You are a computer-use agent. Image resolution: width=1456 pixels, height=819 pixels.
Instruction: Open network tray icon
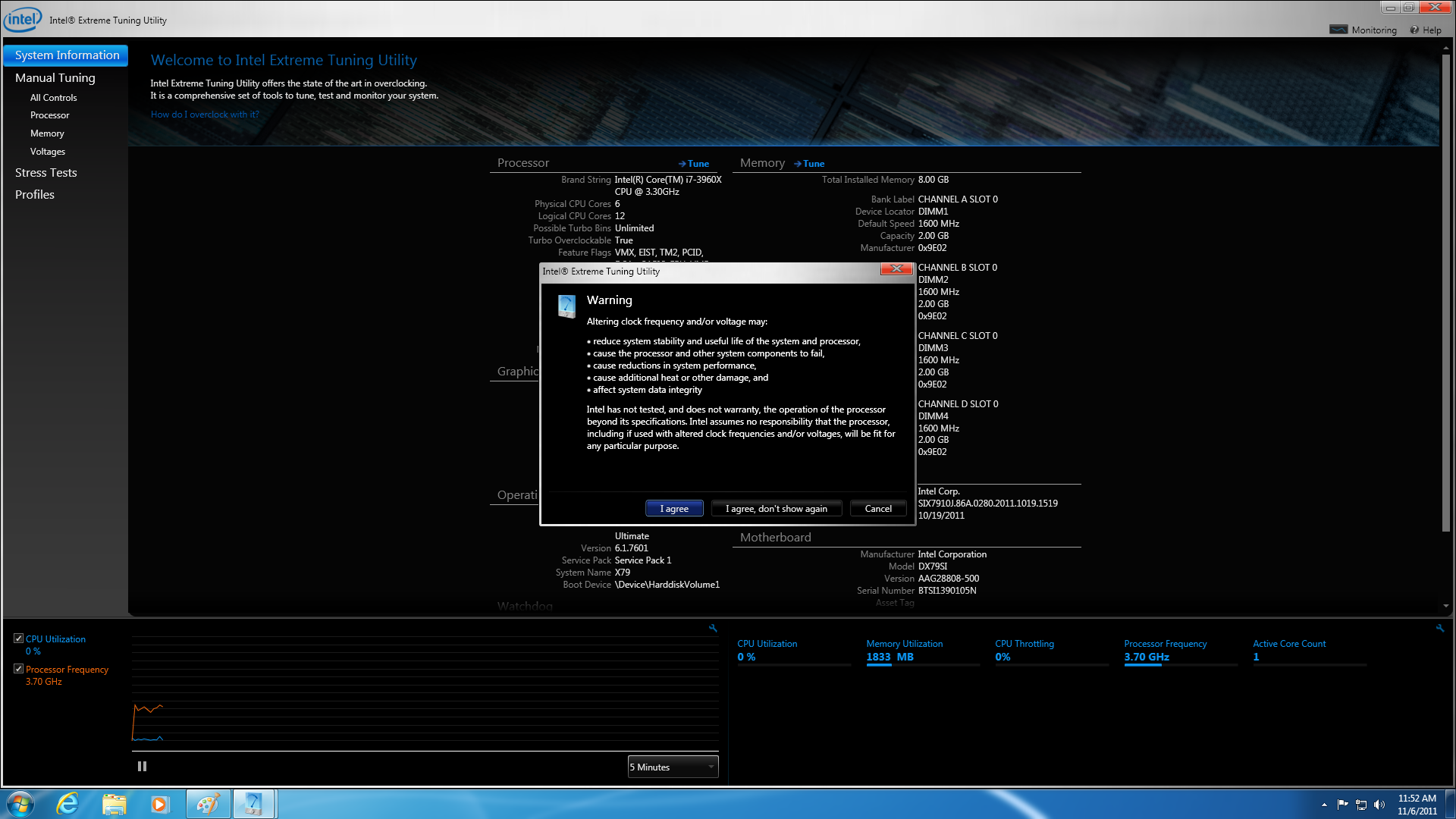1361,805
